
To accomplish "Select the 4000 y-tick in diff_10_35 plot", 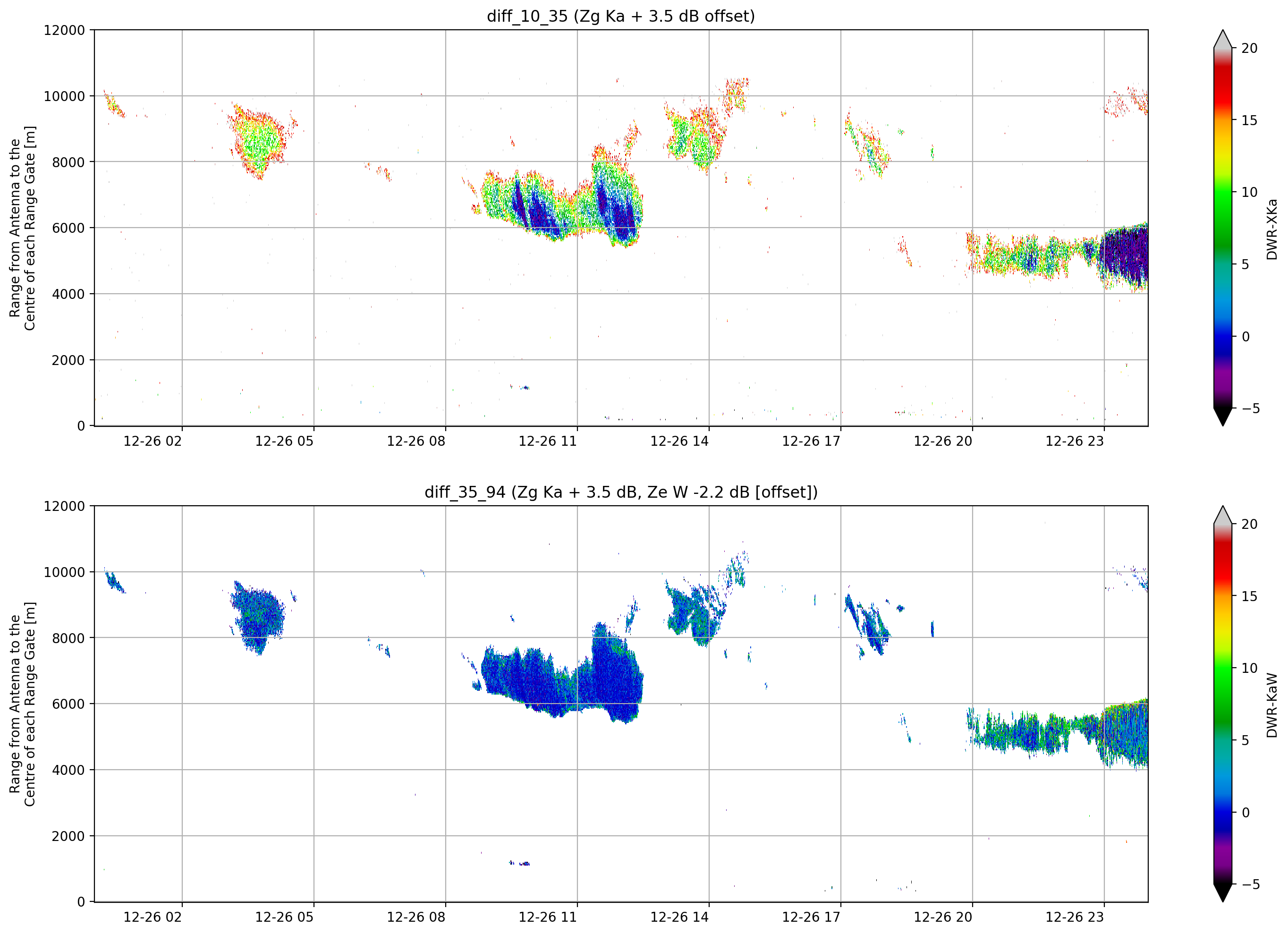I will click(x=68, y=294).
